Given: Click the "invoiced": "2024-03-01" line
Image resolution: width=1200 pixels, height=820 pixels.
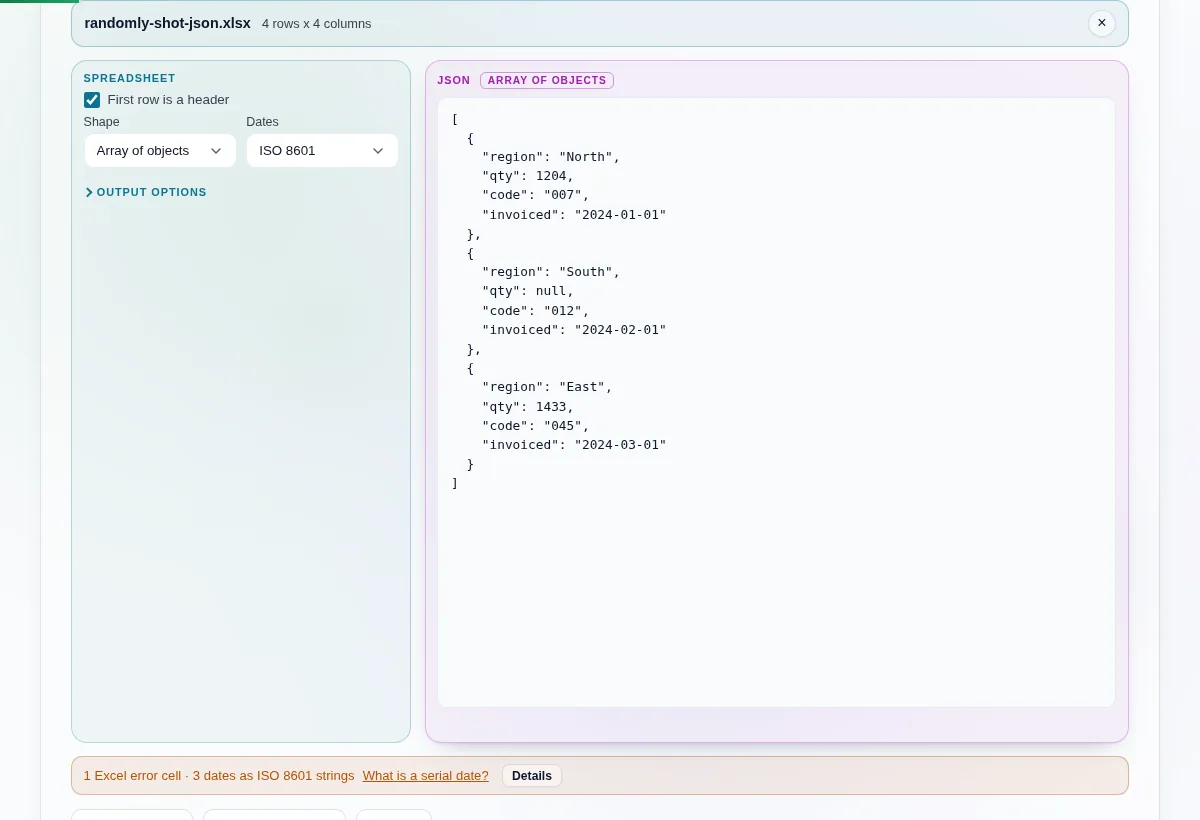Looking at the screenshot, I should click(x=574, y=445).
